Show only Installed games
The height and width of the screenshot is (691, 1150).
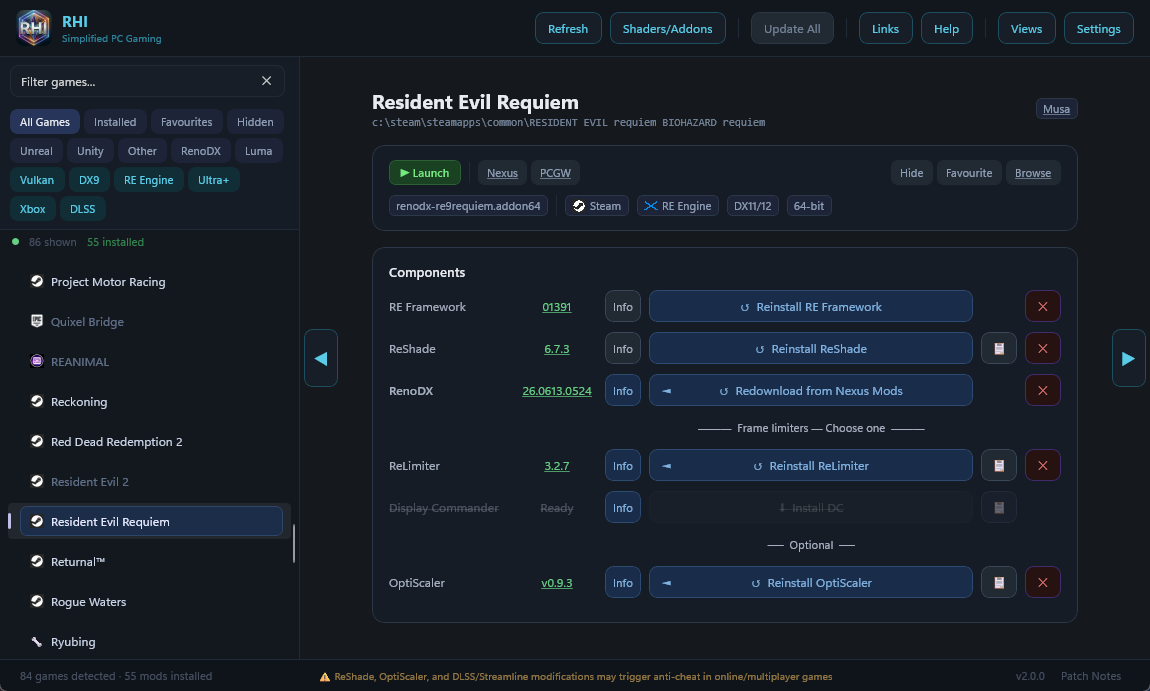(115, 122)
